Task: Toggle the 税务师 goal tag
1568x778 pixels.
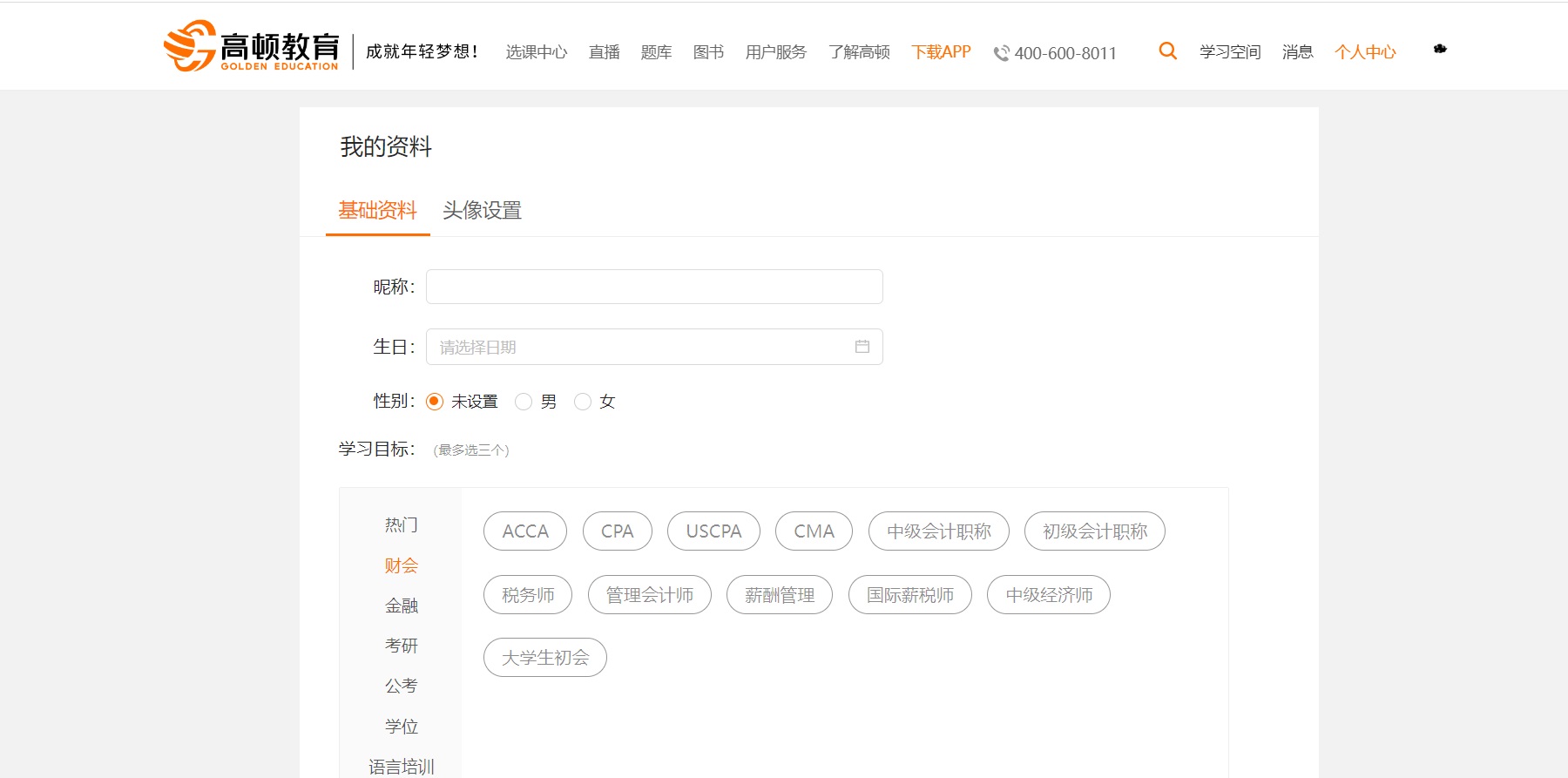Action: [528, 595]
